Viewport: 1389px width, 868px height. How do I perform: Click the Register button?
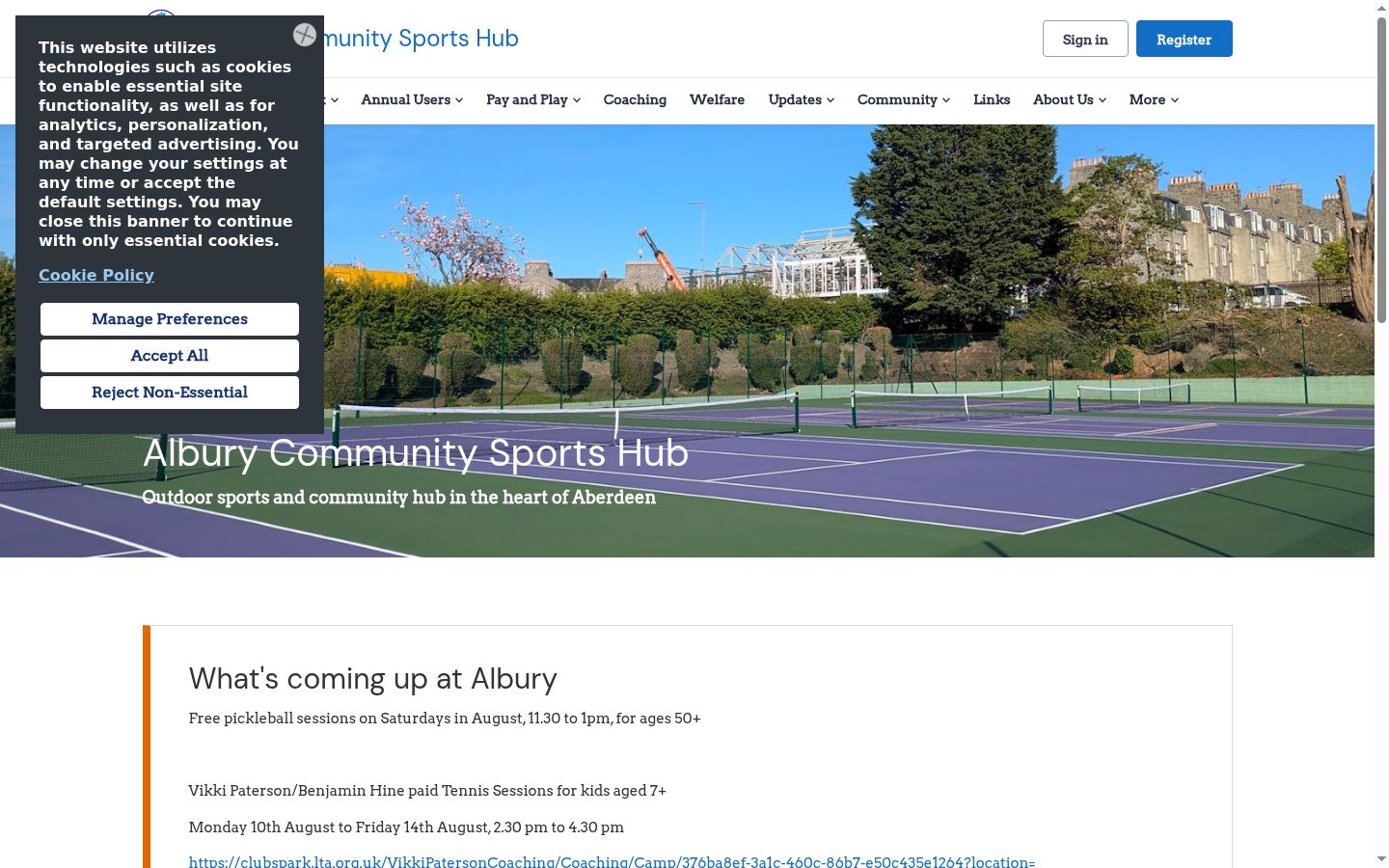1185,39
